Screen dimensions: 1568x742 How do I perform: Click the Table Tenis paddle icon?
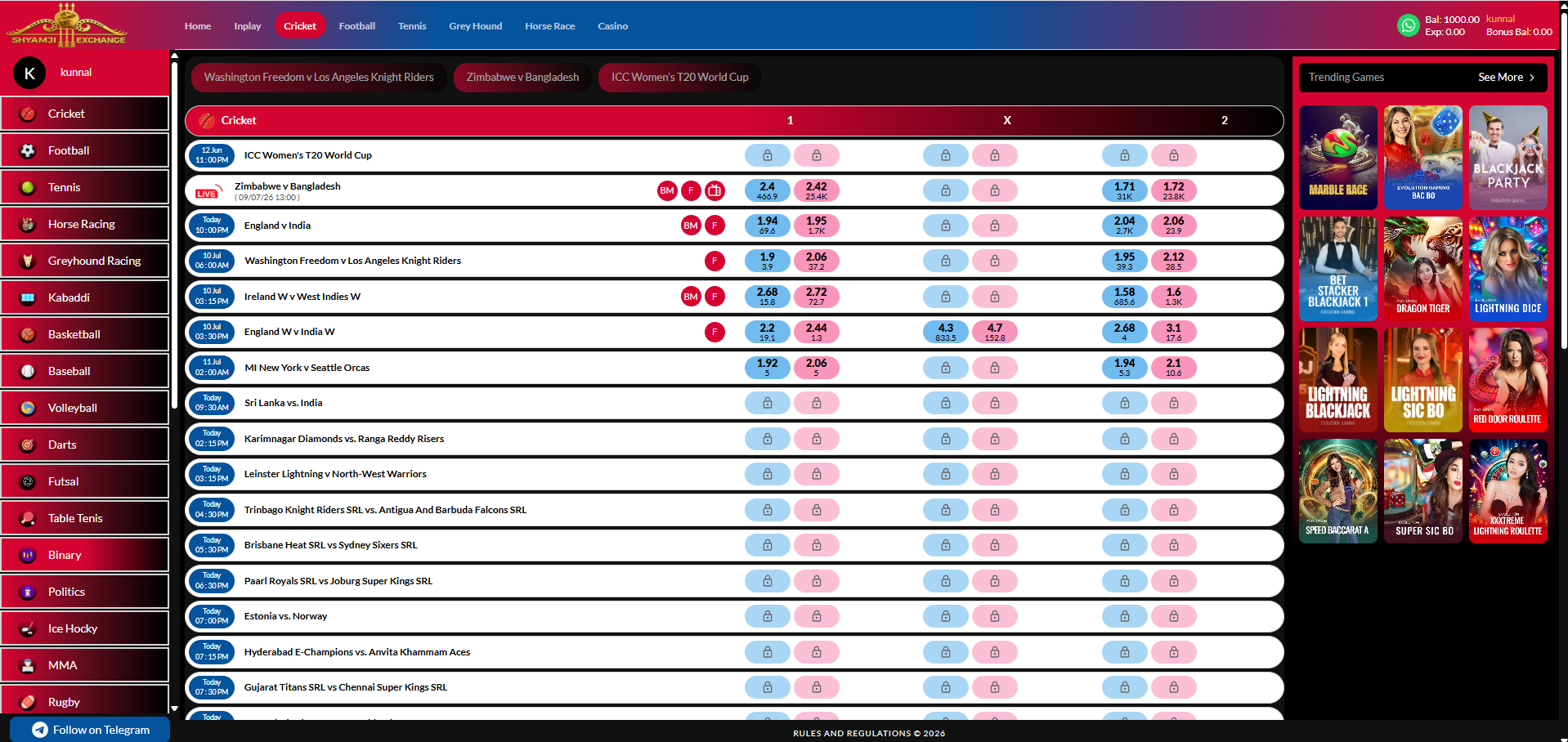(28, 518)
